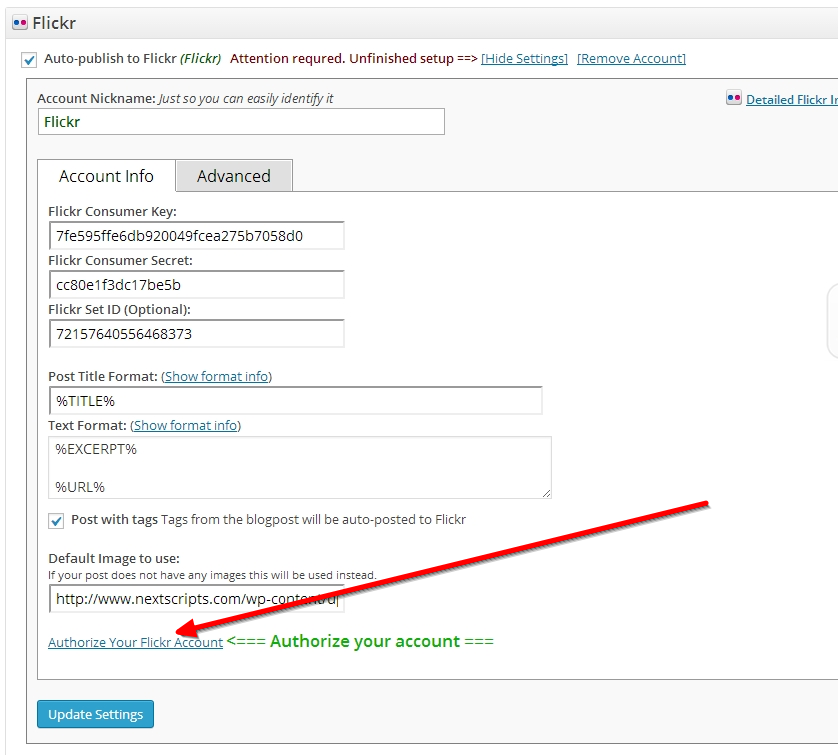Click the Flickr Set ID field
The image size is (838, 755).
(x=197, y=334)
